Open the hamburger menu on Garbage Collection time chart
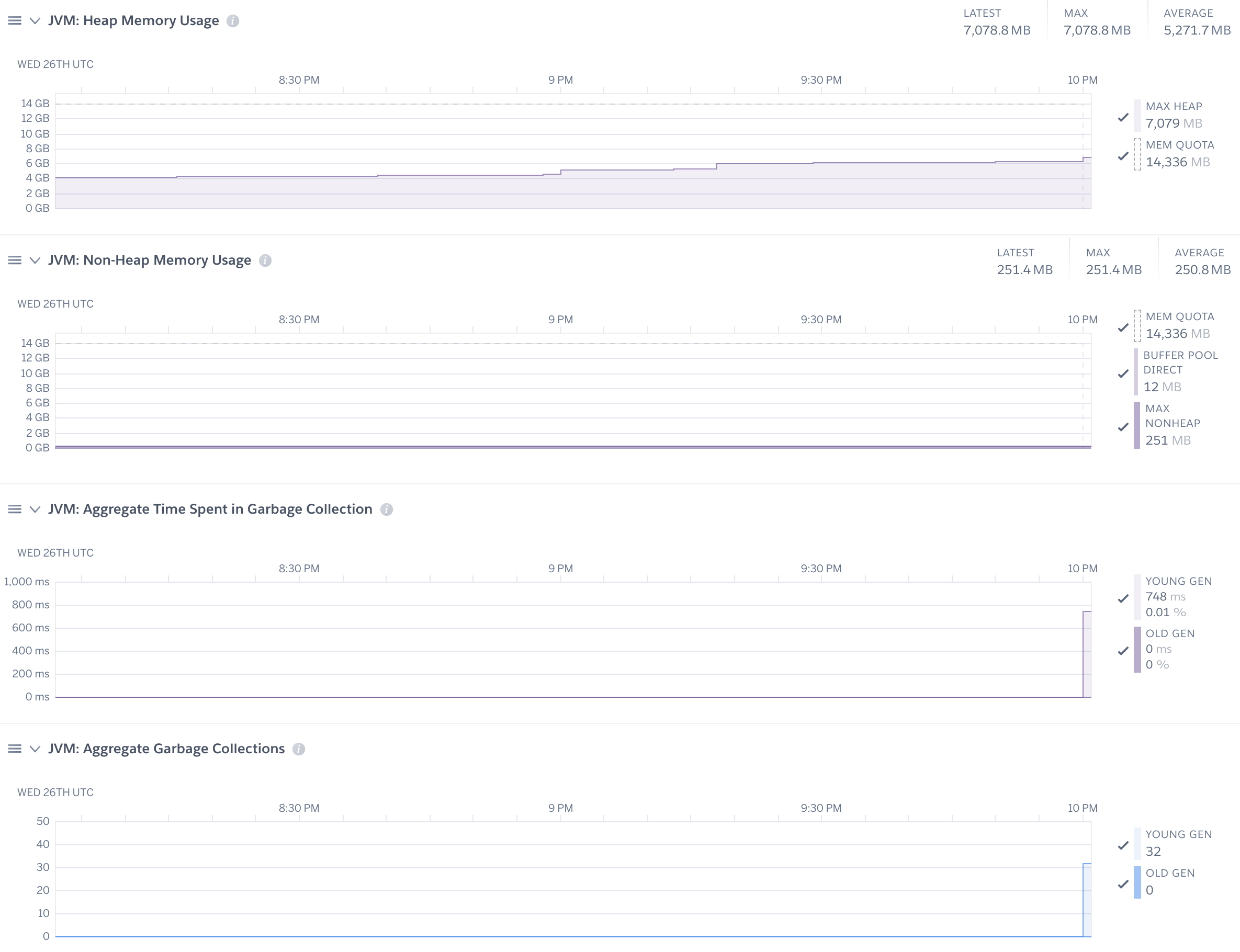 (14, 509)
